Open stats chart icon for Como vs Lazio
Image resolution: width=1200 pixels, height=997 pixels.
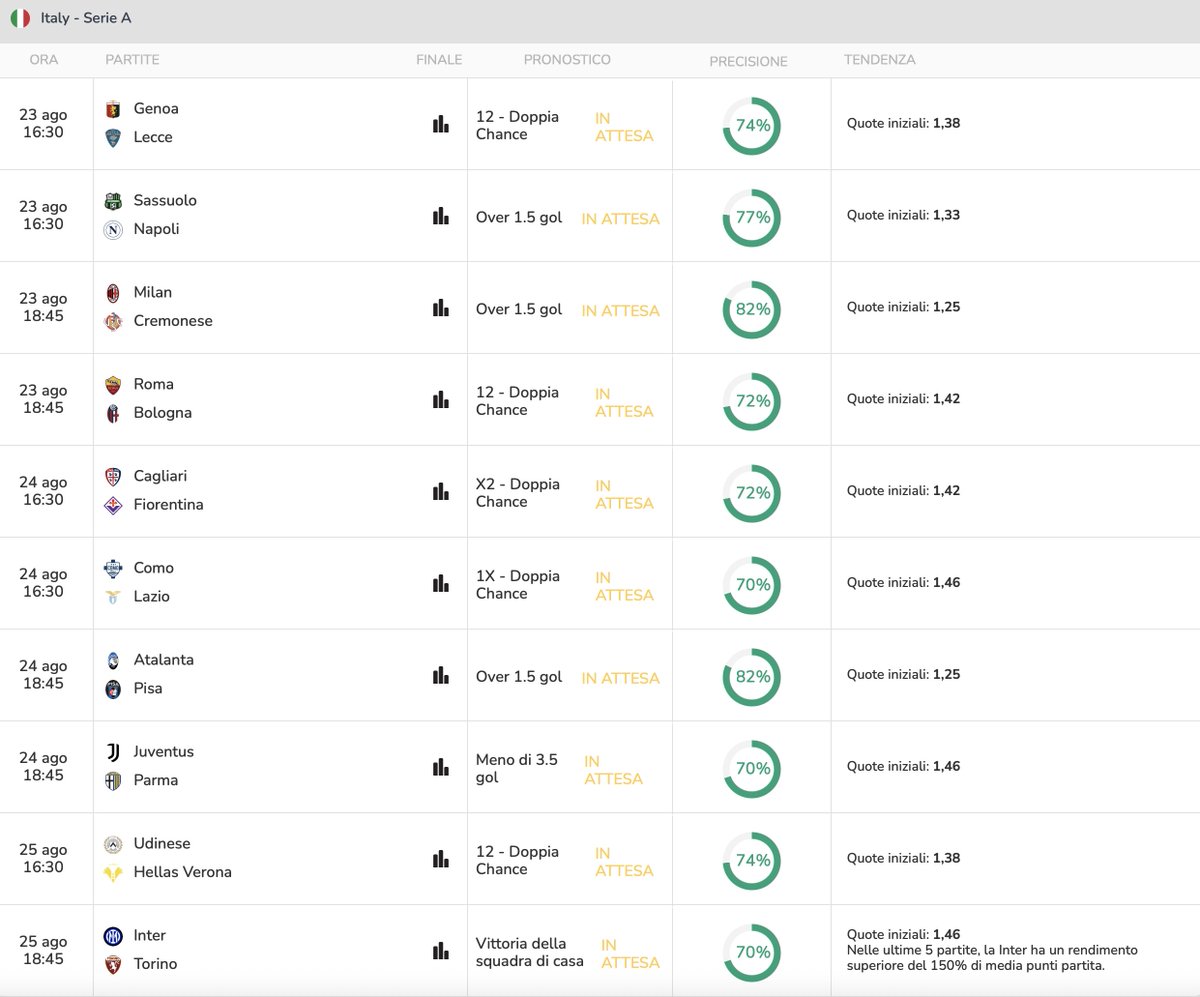click(x=440, y=583)
